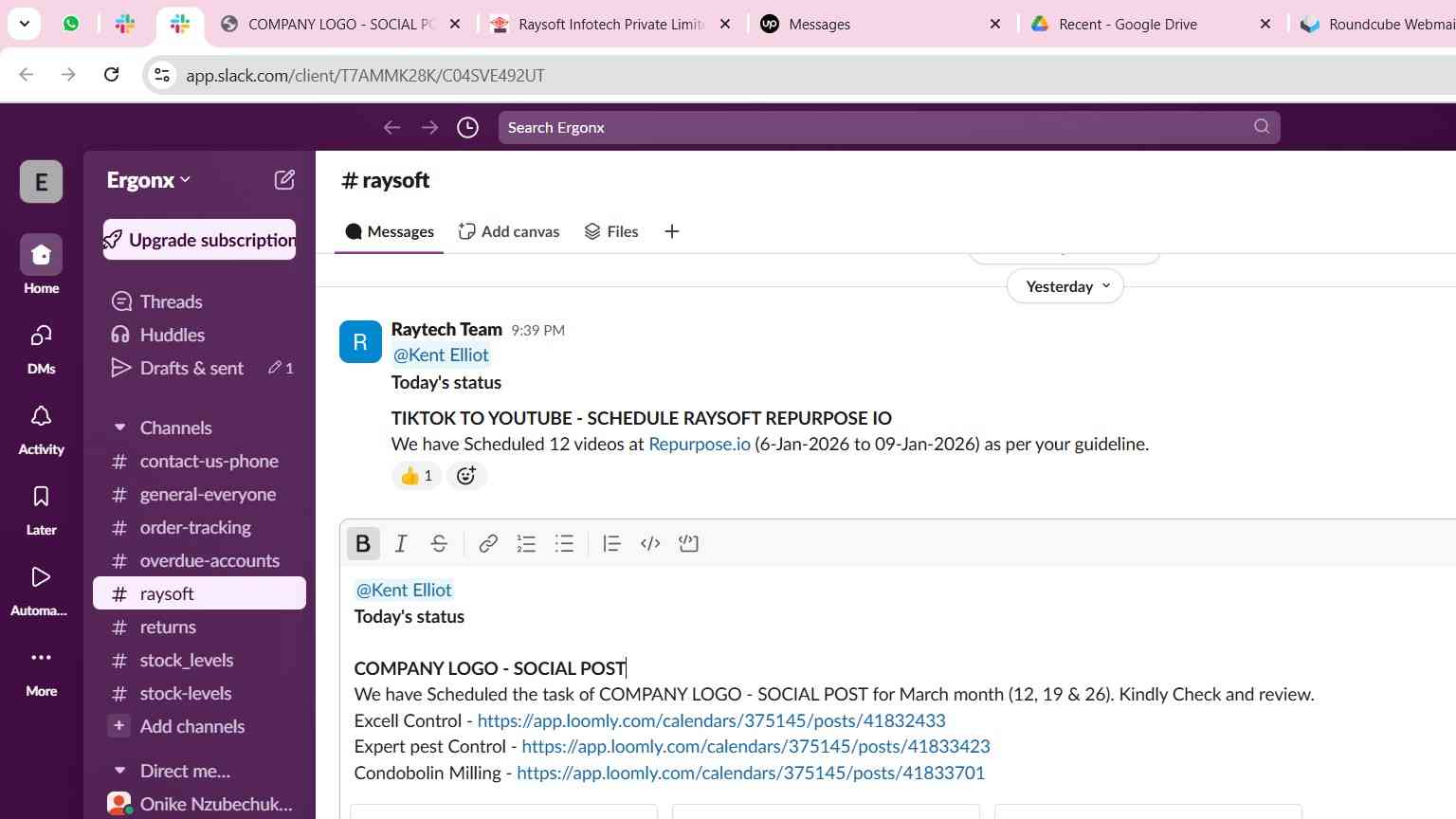Viewport: 1456px width, 819px height.
Task: Close the Google Drive browser tab
Action: (1265, 24)
